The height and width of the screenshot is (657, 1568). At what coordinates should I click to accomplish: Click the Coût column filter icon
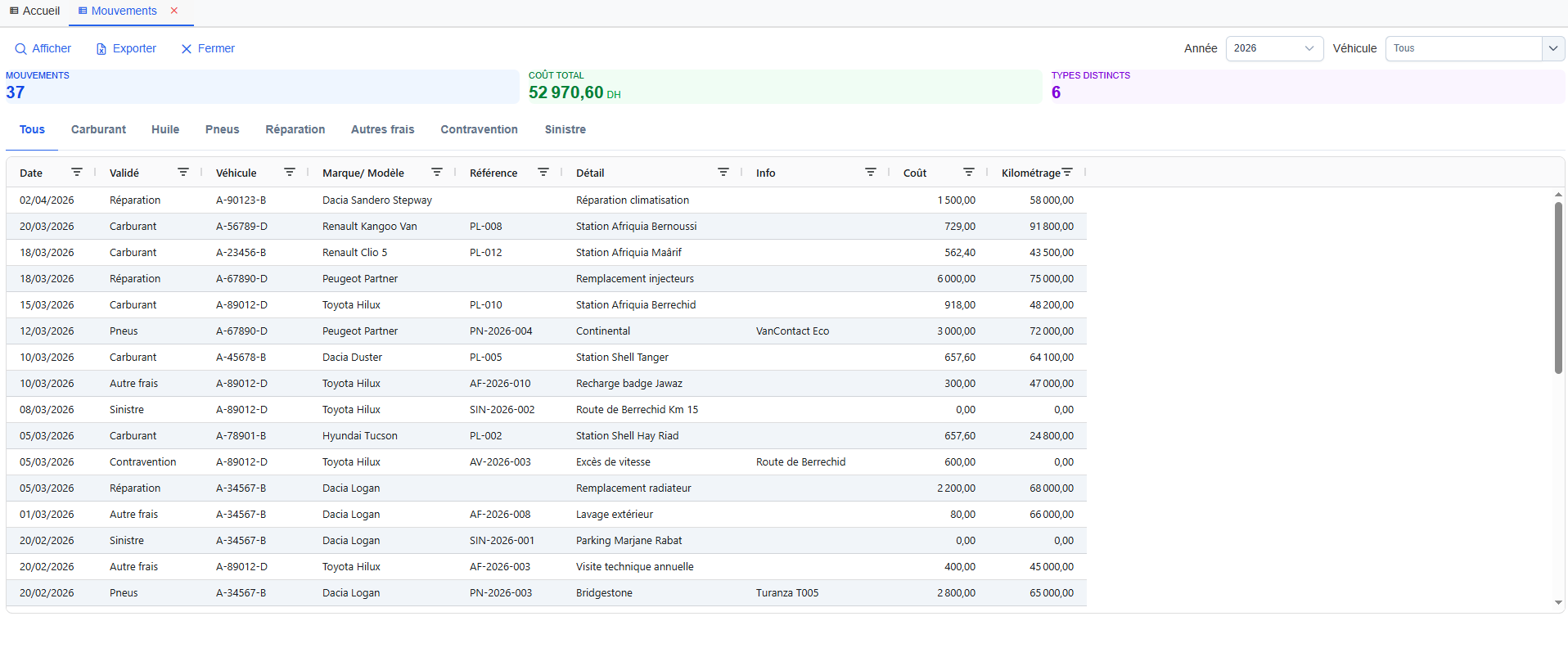tap(968, 173)
